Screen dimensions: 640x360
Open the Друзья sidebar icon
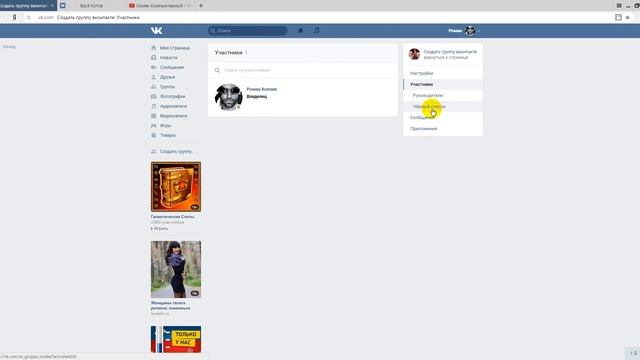(x=153, y=77)
